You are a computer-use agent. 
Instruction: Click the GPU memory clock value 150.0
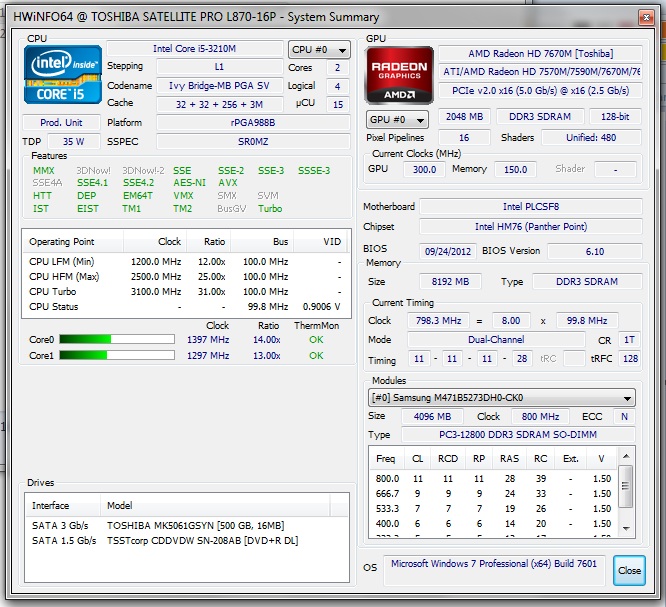[515, 169]
